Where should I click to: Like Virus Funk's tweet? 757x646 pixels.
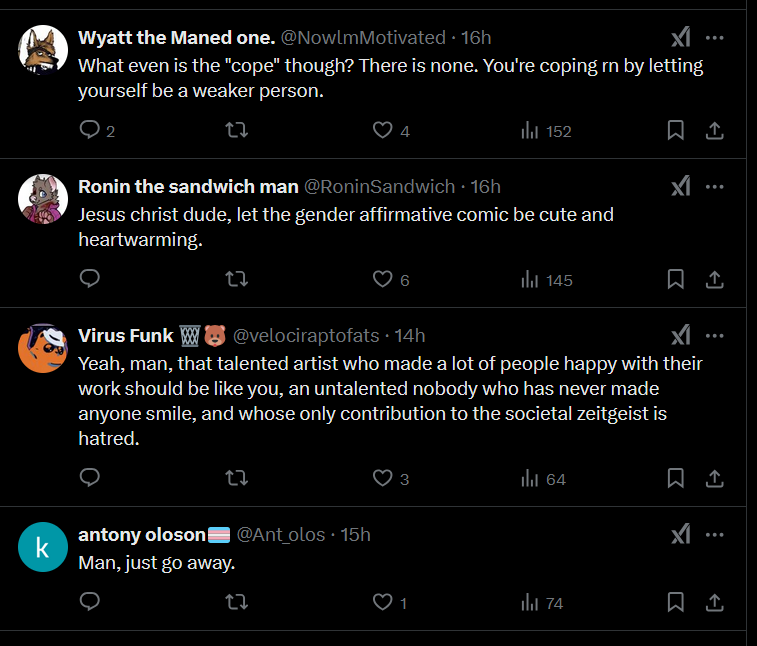(x=382, y=478)
